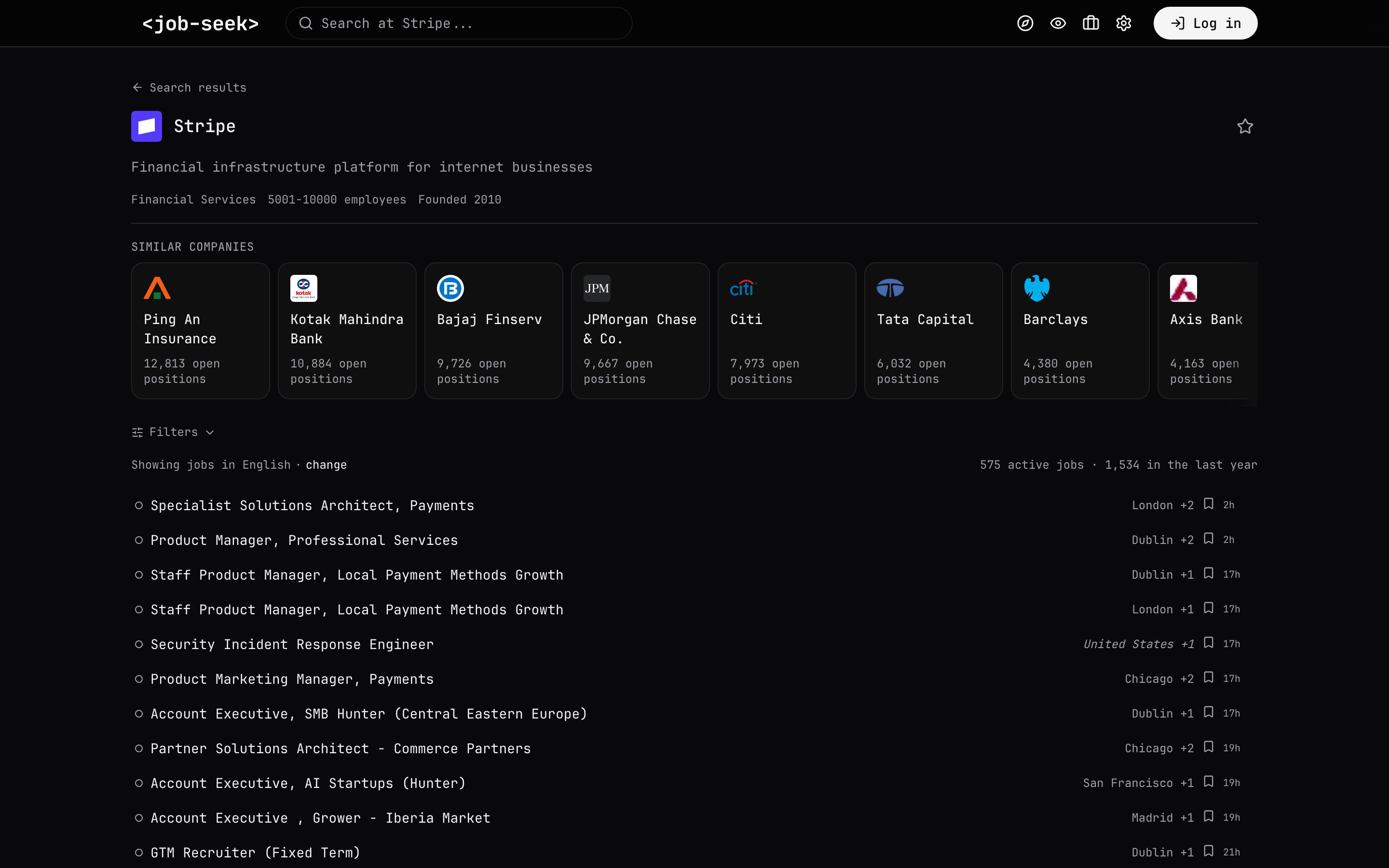Bookmark Security Incident Response Engineer job
Viewport: 1389px width, 868px height.
point(1208,643)
